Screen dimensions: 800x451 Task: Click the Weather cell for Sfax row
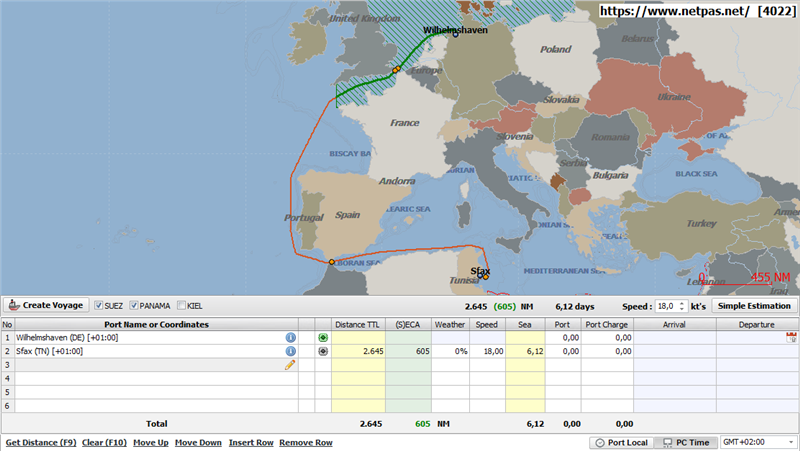pos(450,352)
